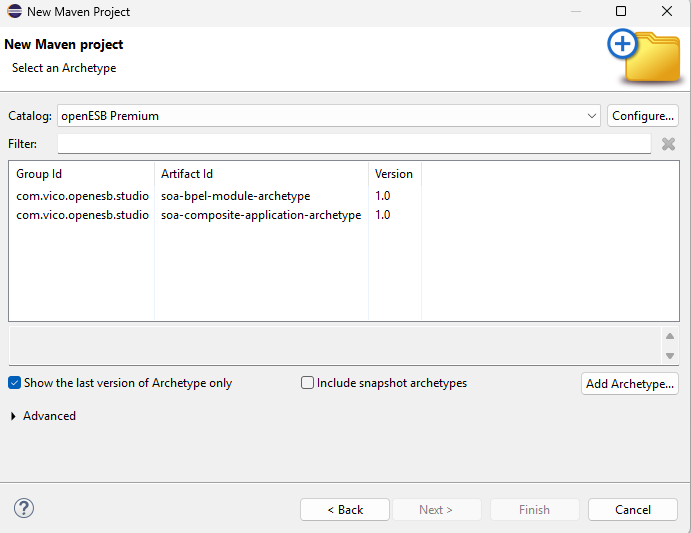This screenshot has height=533, width=691.
Task: Expand the Advanced section
Action: tap(13, 416)
